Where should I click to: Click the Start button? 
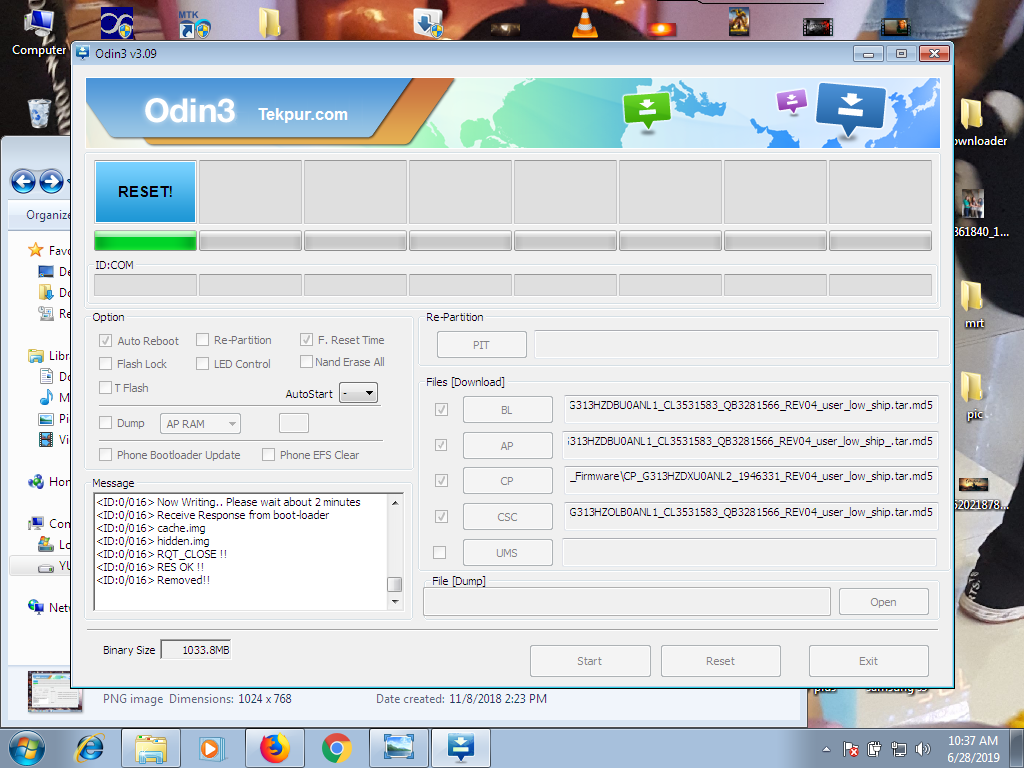coord(590,661)
